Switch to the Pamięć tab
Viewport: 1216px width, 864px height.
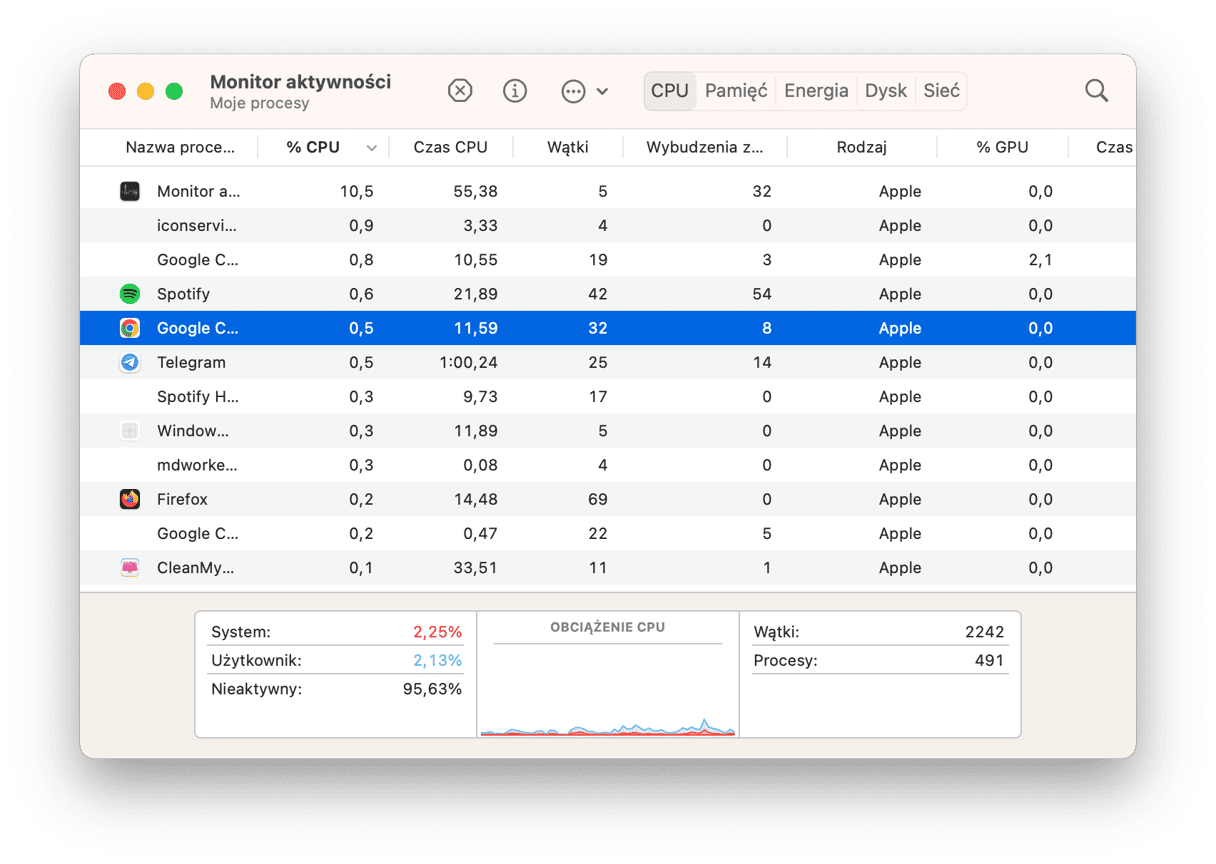[736, 91]
